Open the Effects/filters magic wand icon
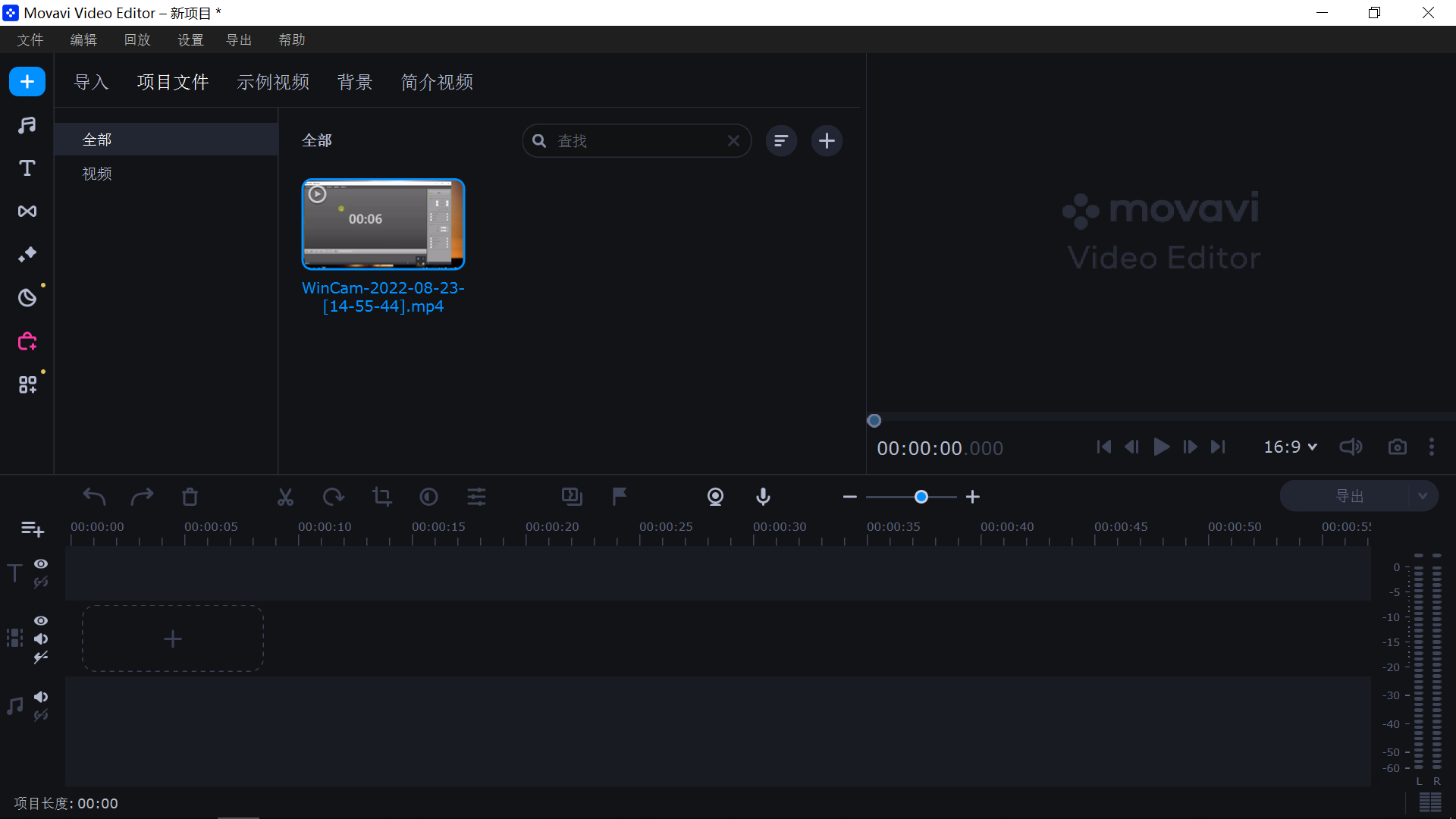 27,255
